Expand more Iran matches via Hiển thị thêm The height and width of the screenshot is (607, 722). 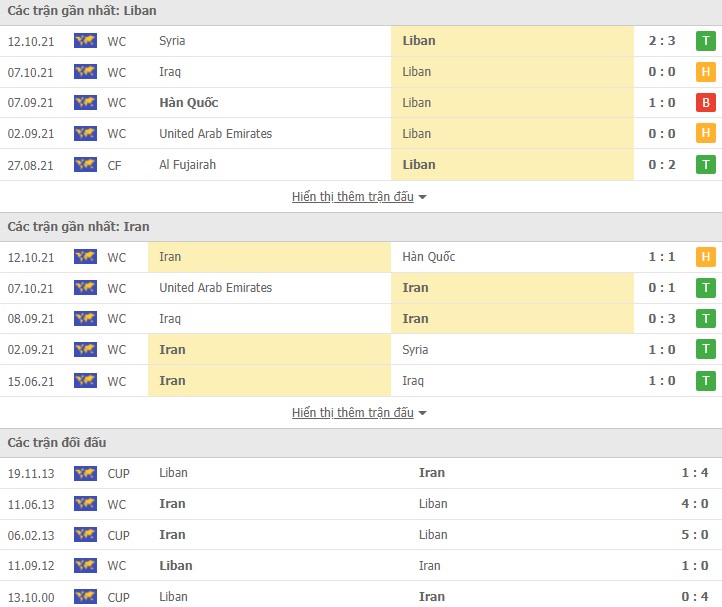click(353, 413)
